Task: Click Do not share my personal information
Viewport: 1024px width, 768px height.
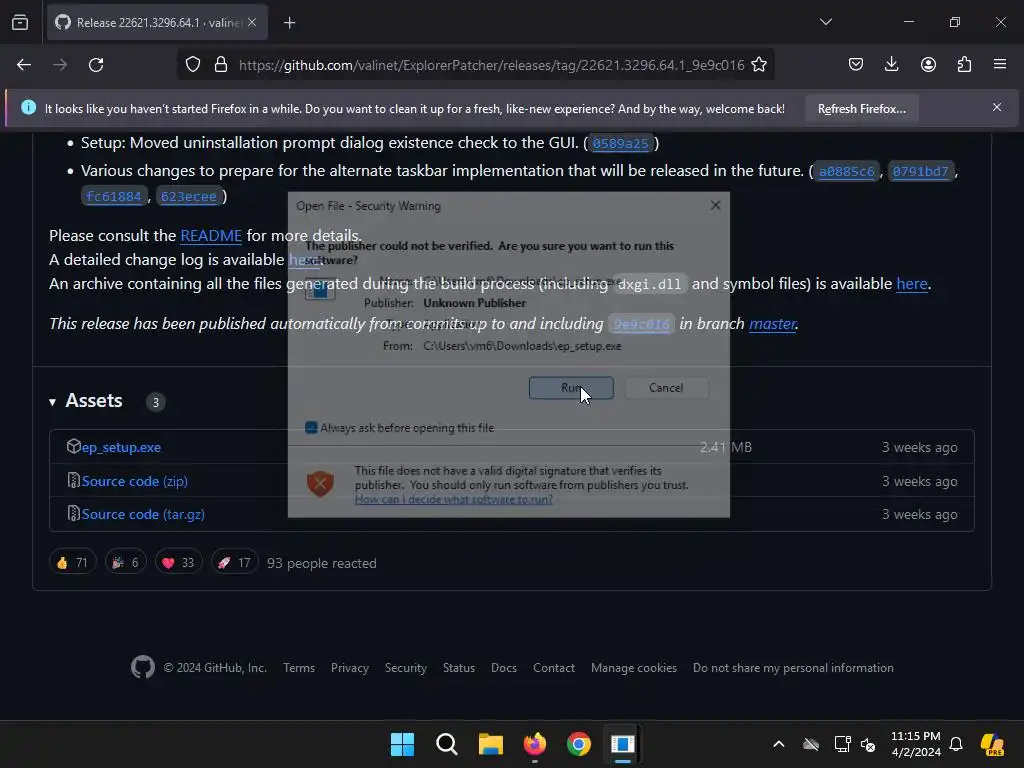Action: pyautogui.click(x=793, y=668)
